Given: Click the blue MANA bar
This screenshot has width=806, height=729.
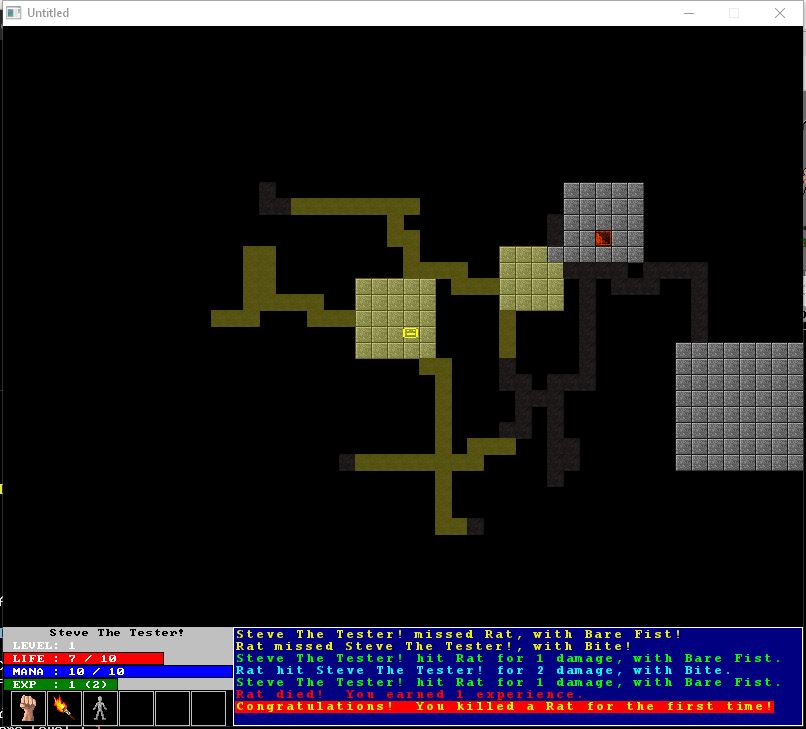Looking at the screenshot, I should point(116,672).
